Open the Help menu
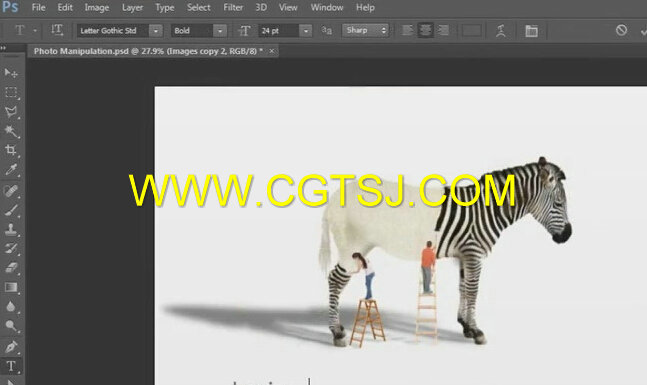This screenshot has height=385, width=647. pyautogui.click(x=365, y=7)
